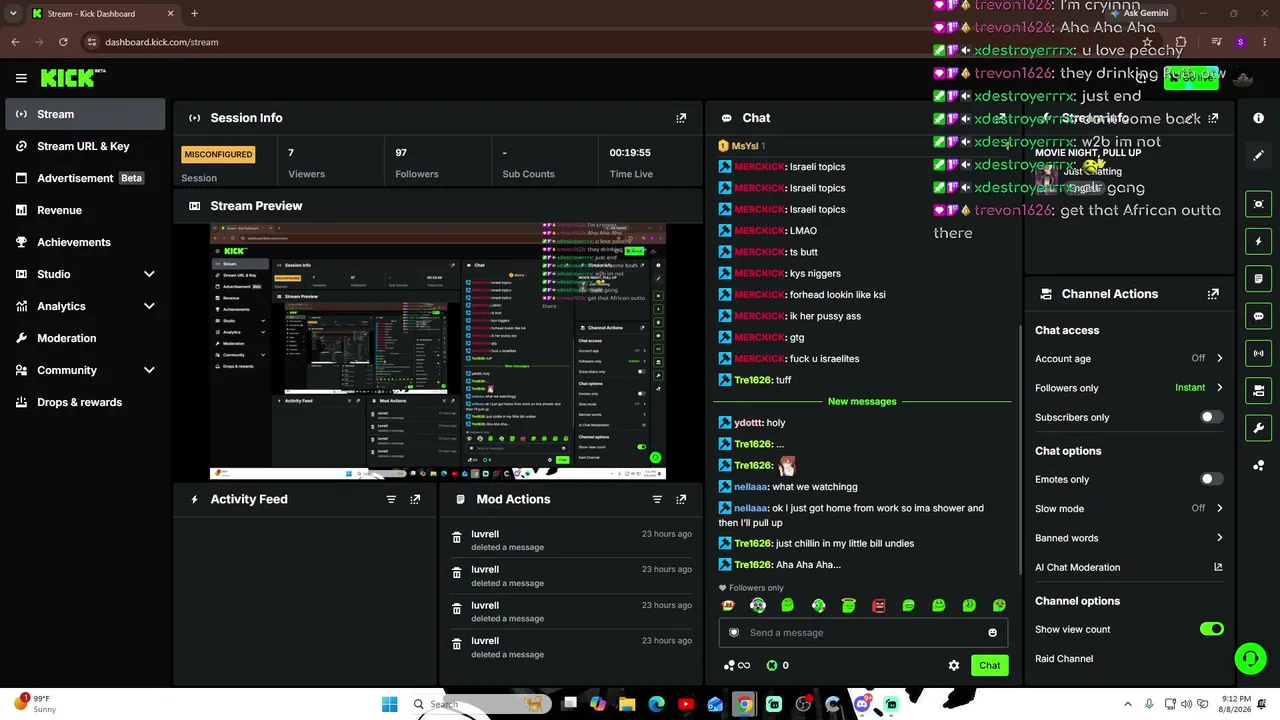Open Drops & rewards page
Viewport: 1280px width, 720px height.
click(x=85, y=402)
